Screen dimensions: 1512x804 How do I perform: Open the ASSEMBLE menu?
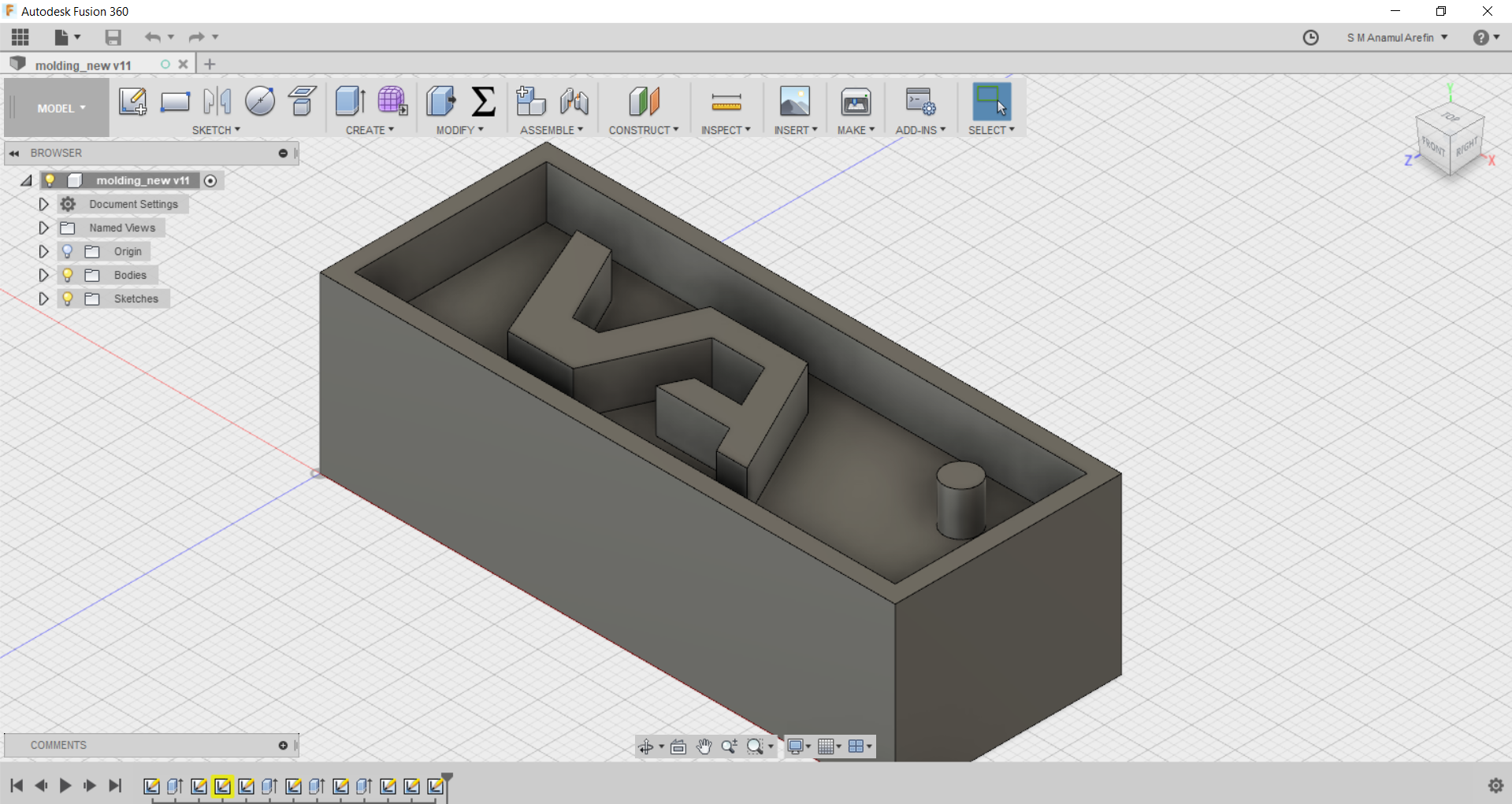[552, 130]
